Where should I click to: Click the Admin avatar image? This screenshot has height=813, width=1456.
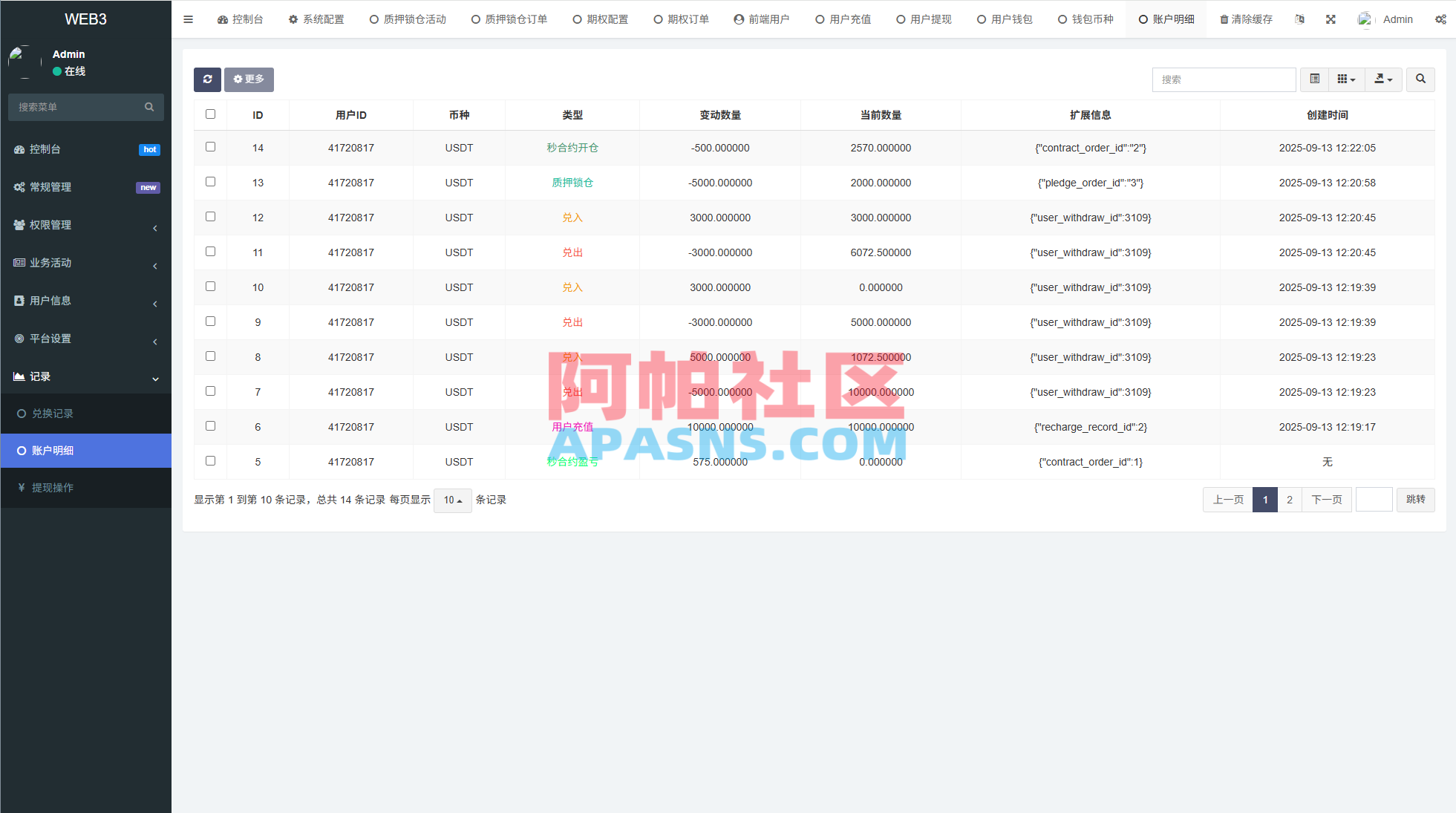[x=1364, y=19]
